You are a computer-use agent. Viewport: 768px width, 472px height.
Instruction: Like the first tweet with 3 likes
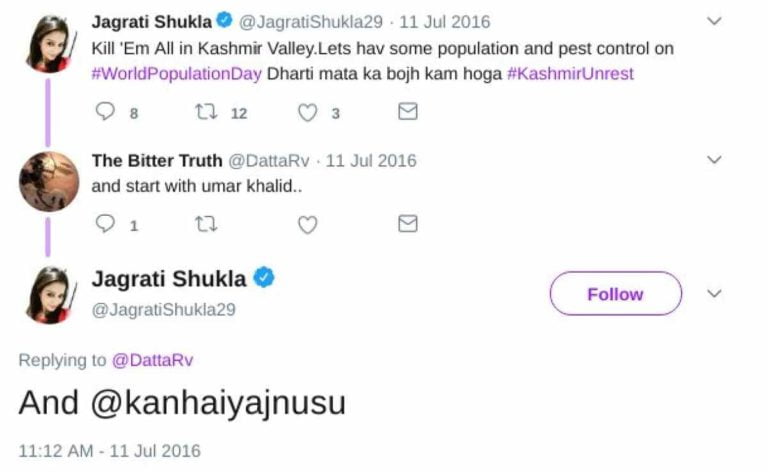(308, 113)
